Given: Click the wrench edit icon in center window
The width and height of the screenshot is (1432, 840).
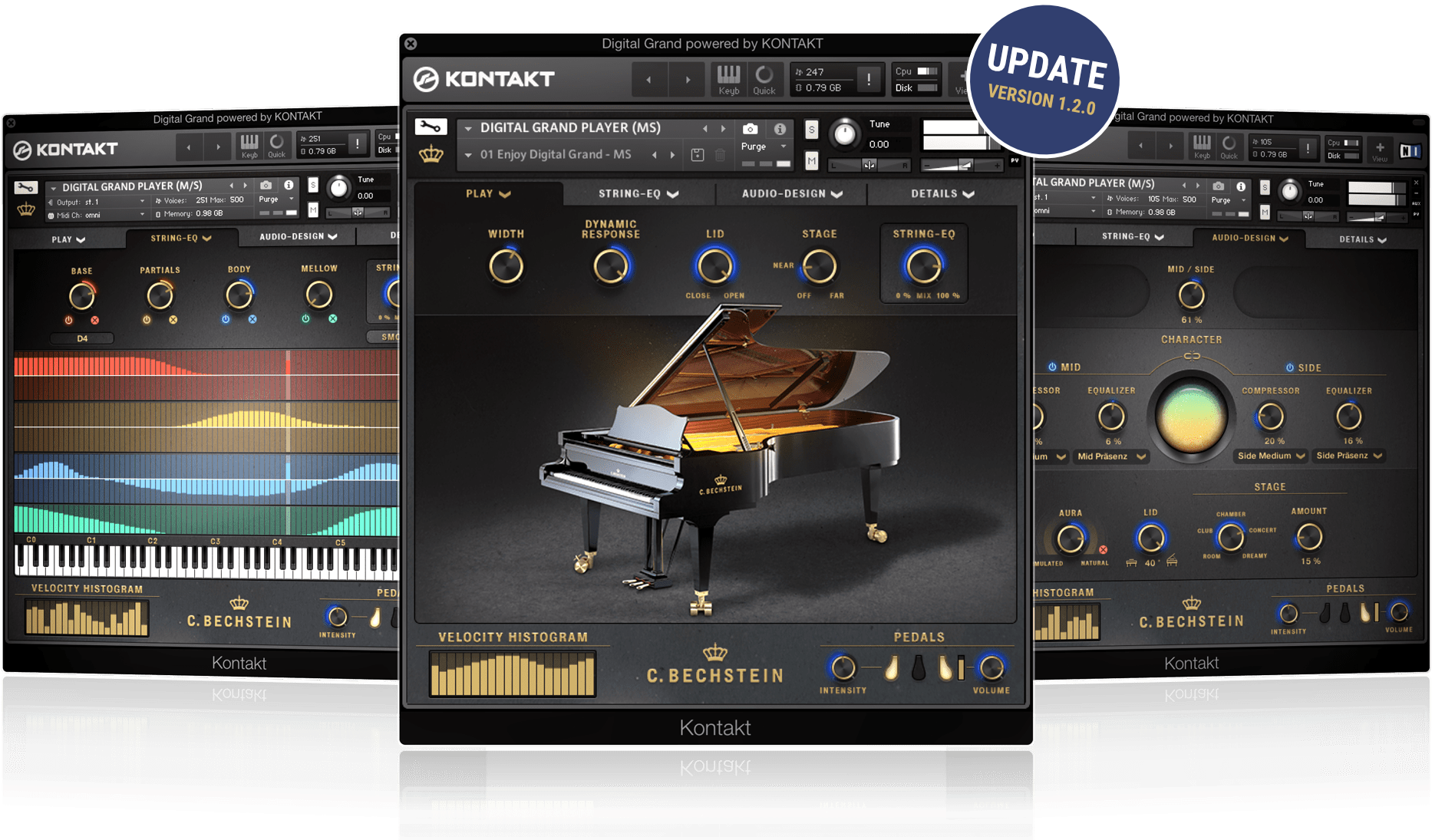Looking at the screenshot, I should (431, 127).
